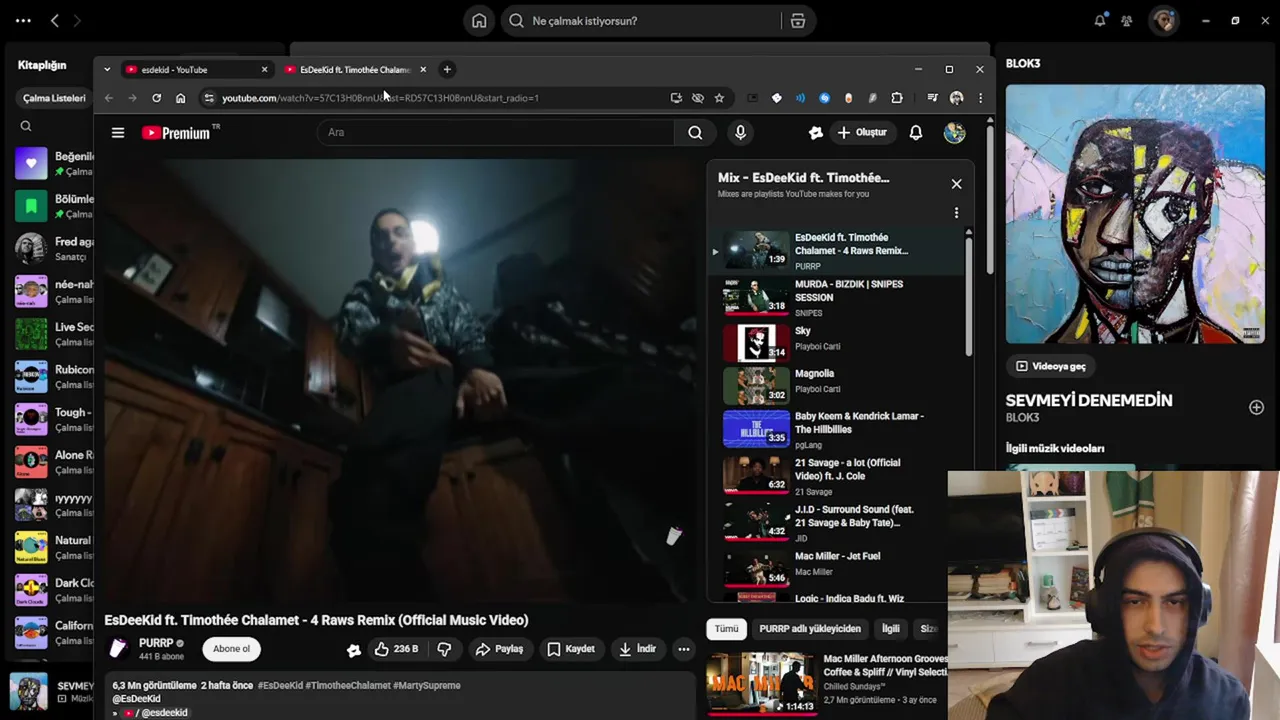Screen dimensions: 1280x720
Task: Click the browser back arrow
Action: tap(109, 98)
